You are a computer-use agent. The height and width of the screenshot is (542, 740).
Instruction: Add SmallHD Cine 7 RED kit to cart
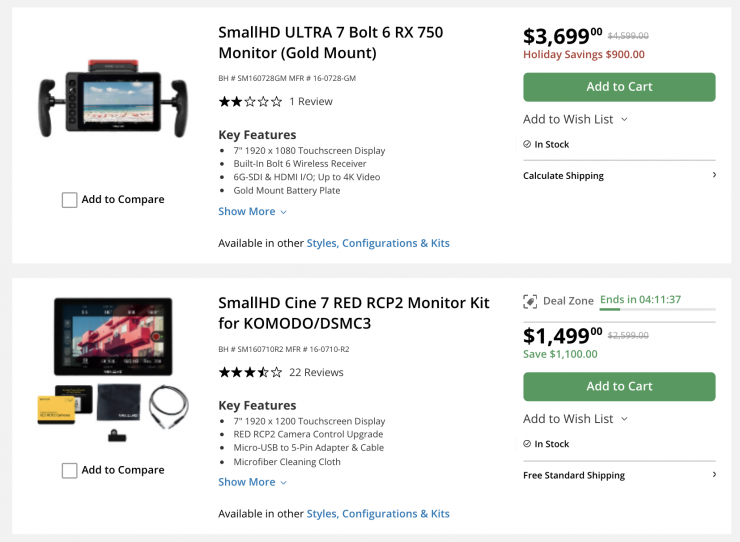[619, 387]
